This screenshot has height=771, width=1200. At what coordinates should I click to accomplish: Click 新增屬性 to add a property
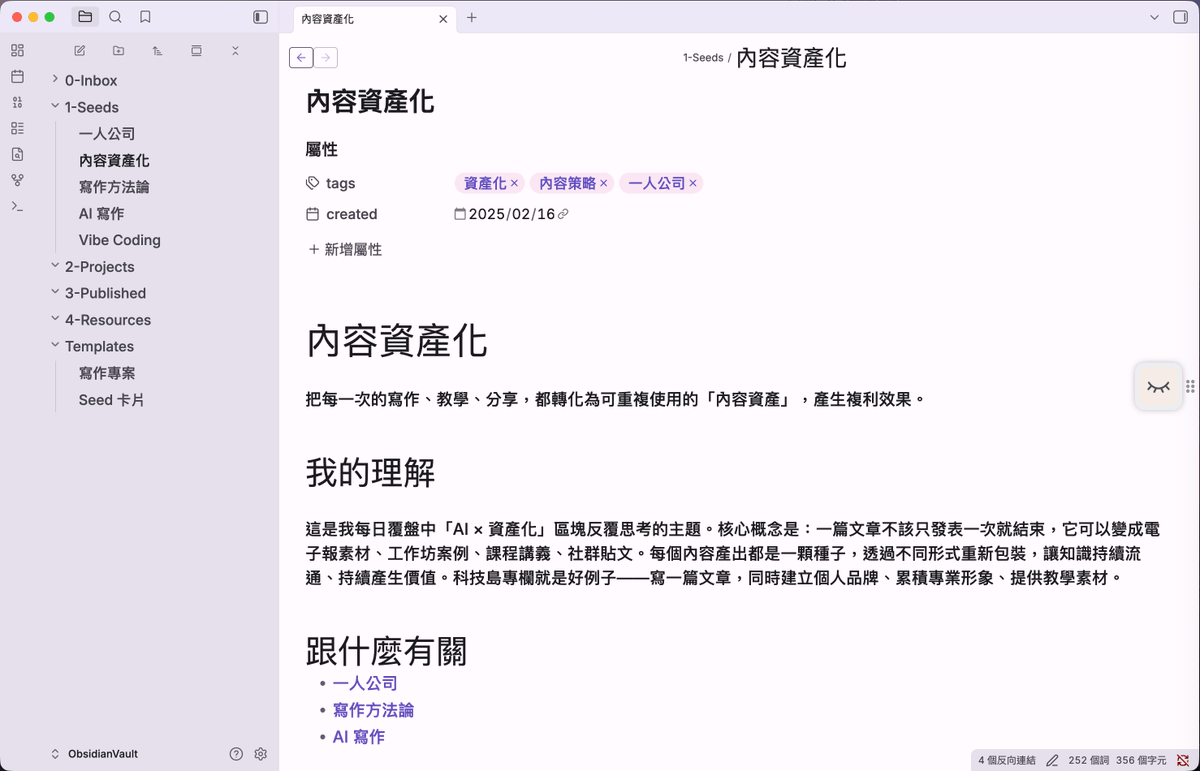(345, 250)
